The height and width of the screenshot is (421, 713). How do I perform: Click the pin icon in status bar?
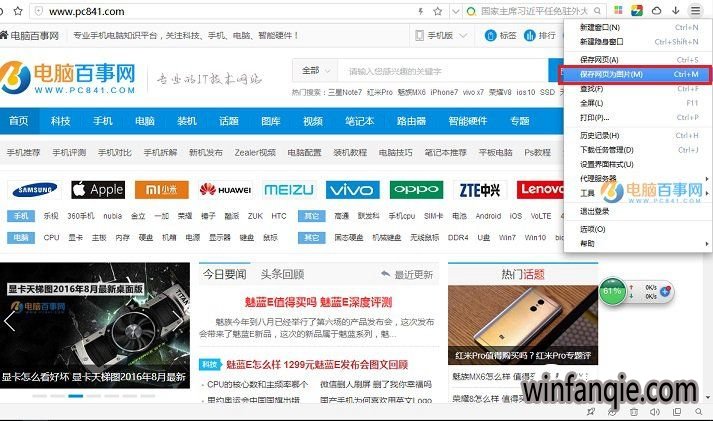pos(590,412)
